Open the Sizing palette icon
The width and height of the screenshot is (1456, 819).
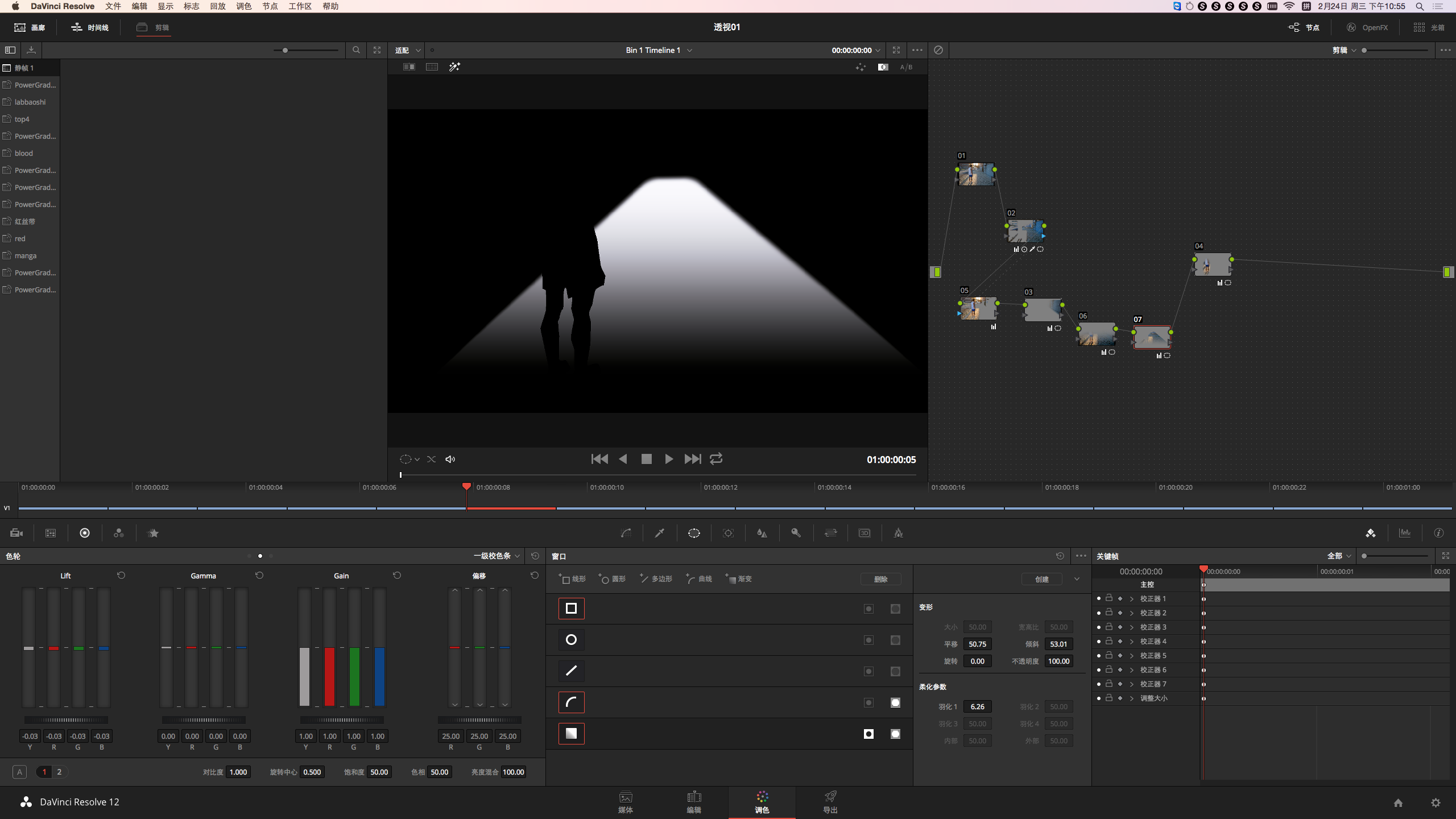(830, 533)
